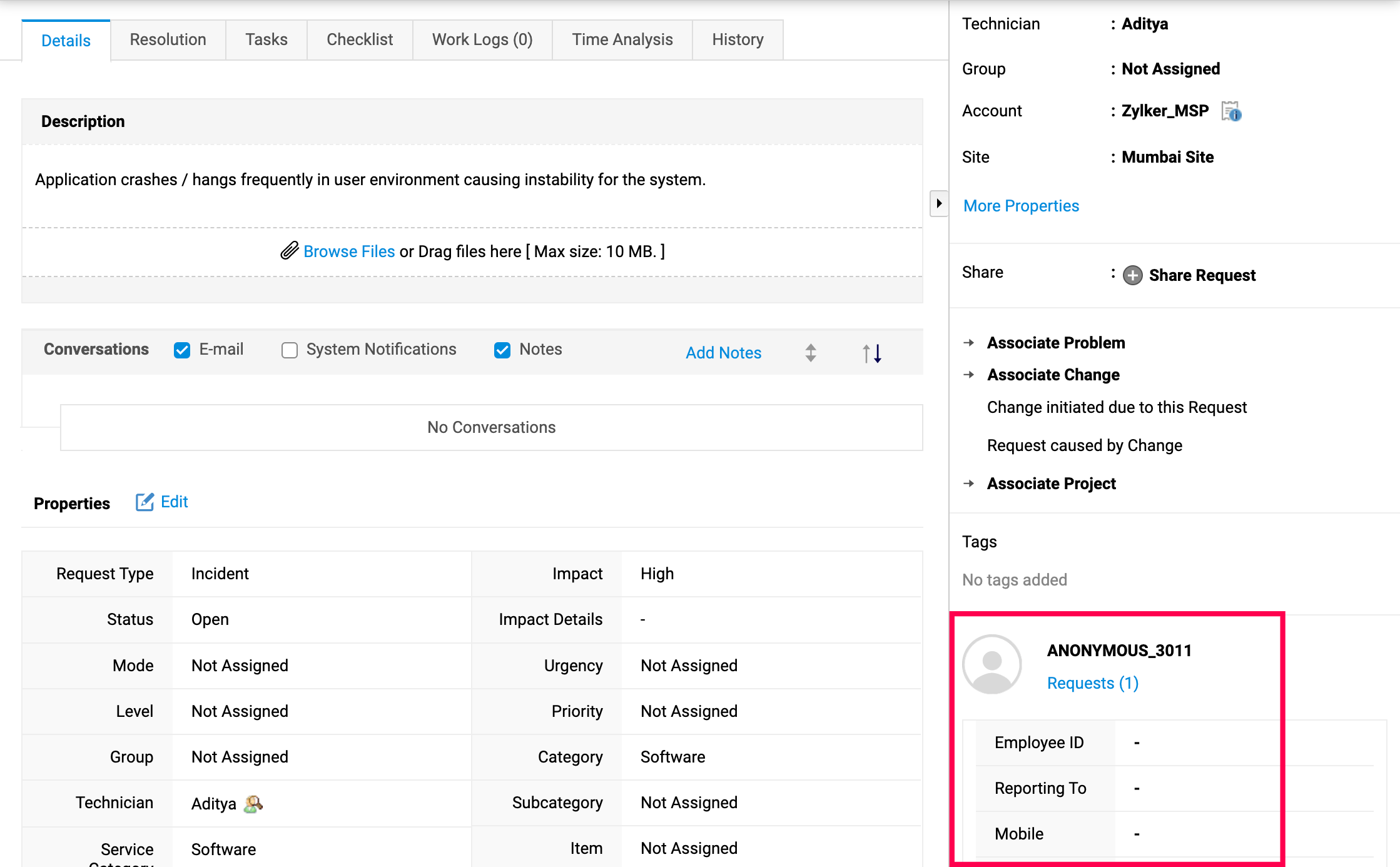Uncheck the Notes checkbox
The image size is (1400, 867).
pos(502,350)
